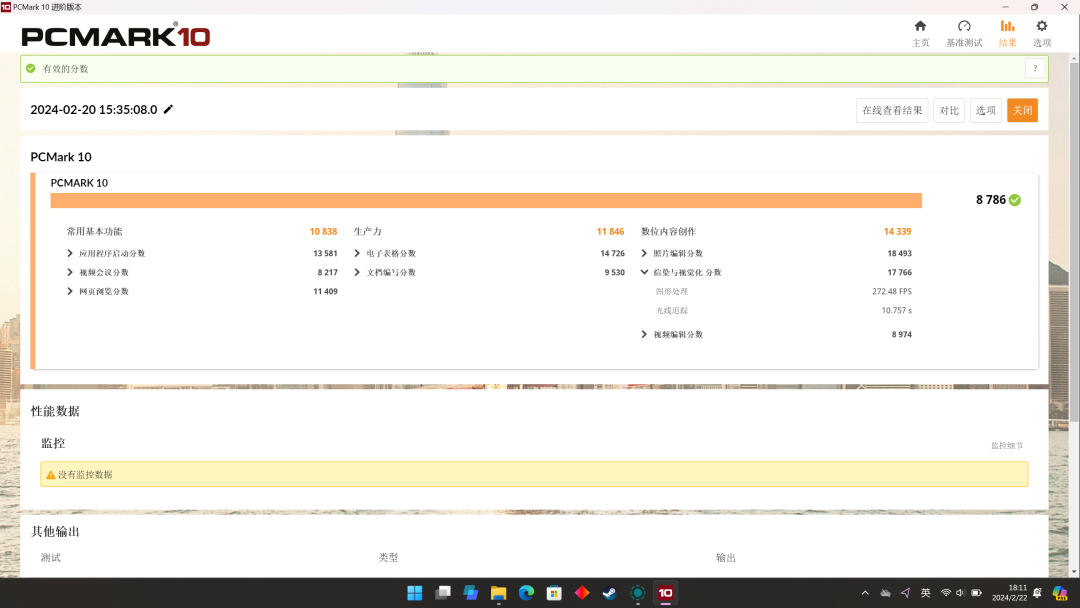This screenshot has height=608, width=1080.
Task: Click the 选项 button beside 对比
Action: point(986,110)
